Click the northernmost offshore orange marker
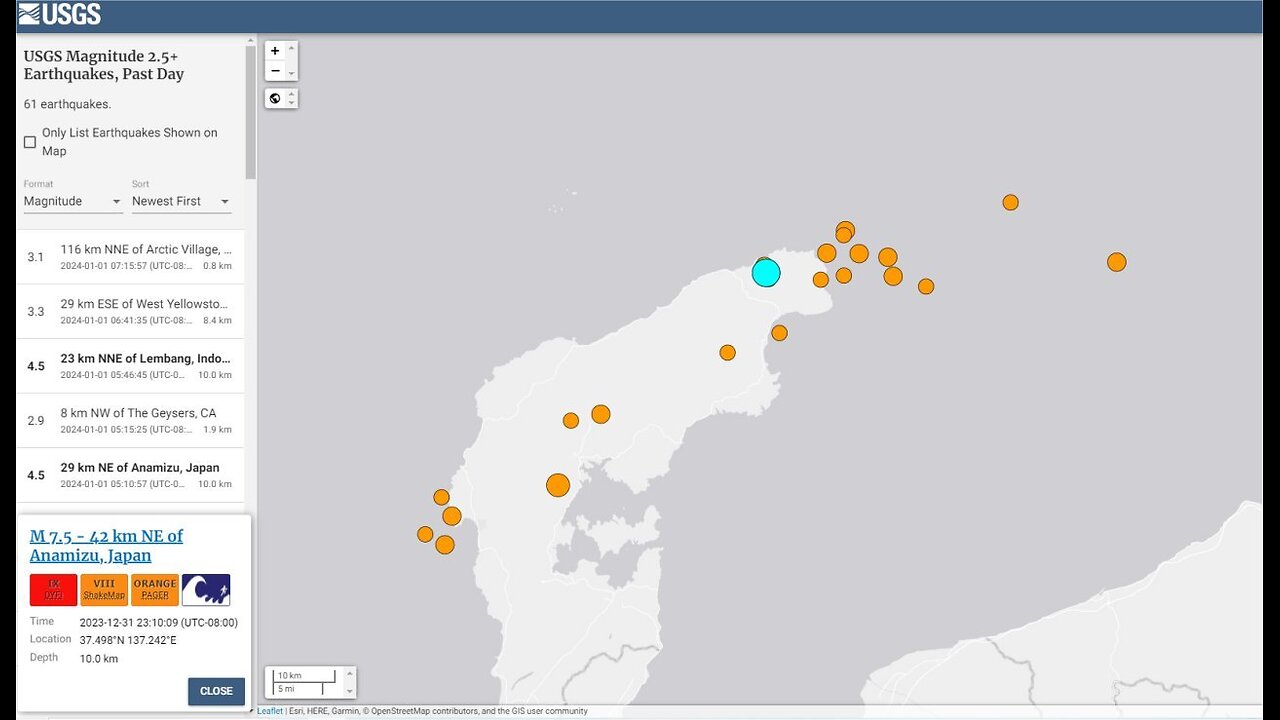Screen dimensions: 1280x720 tap(1010, 202)
